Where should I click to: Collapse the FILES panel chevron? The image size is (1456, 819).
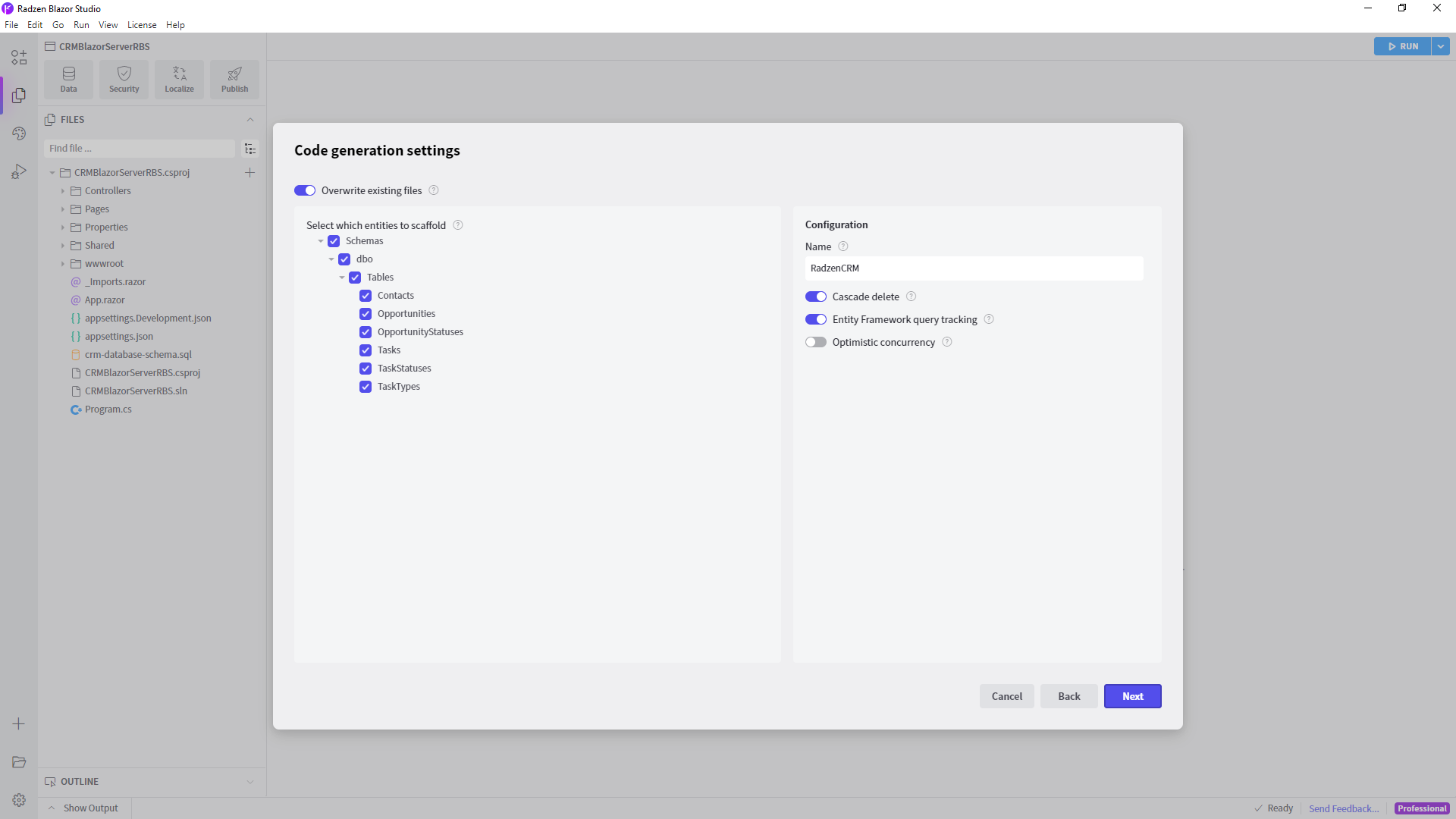[250, 120]
